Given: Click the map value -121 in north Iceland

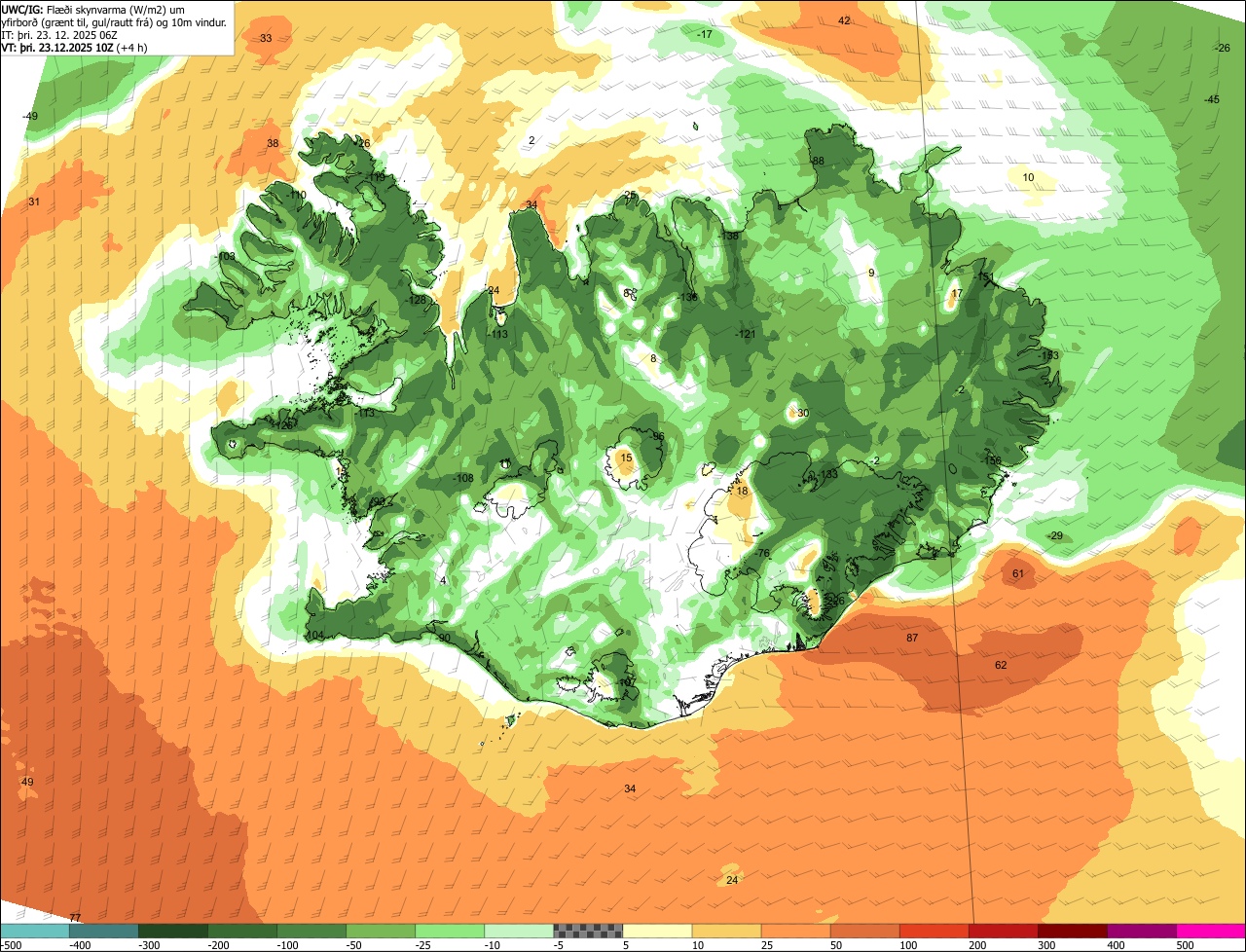Looking at the screenshot, I should coord(746,334).
